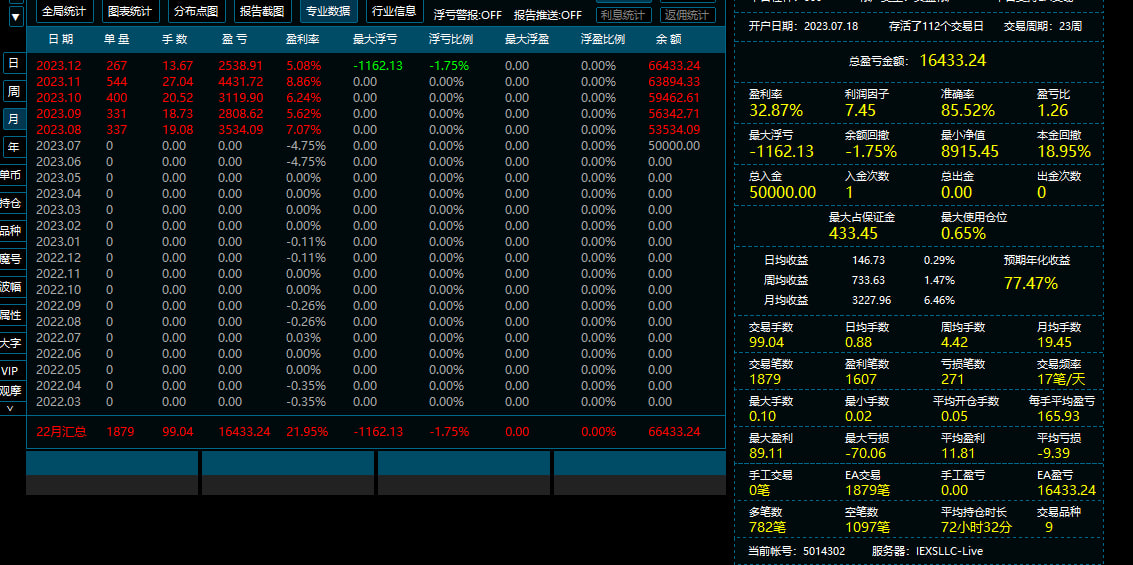The image size is (1133, 565).
Task: Click the 多笔数 value 782笔
Action: [767, 527]
